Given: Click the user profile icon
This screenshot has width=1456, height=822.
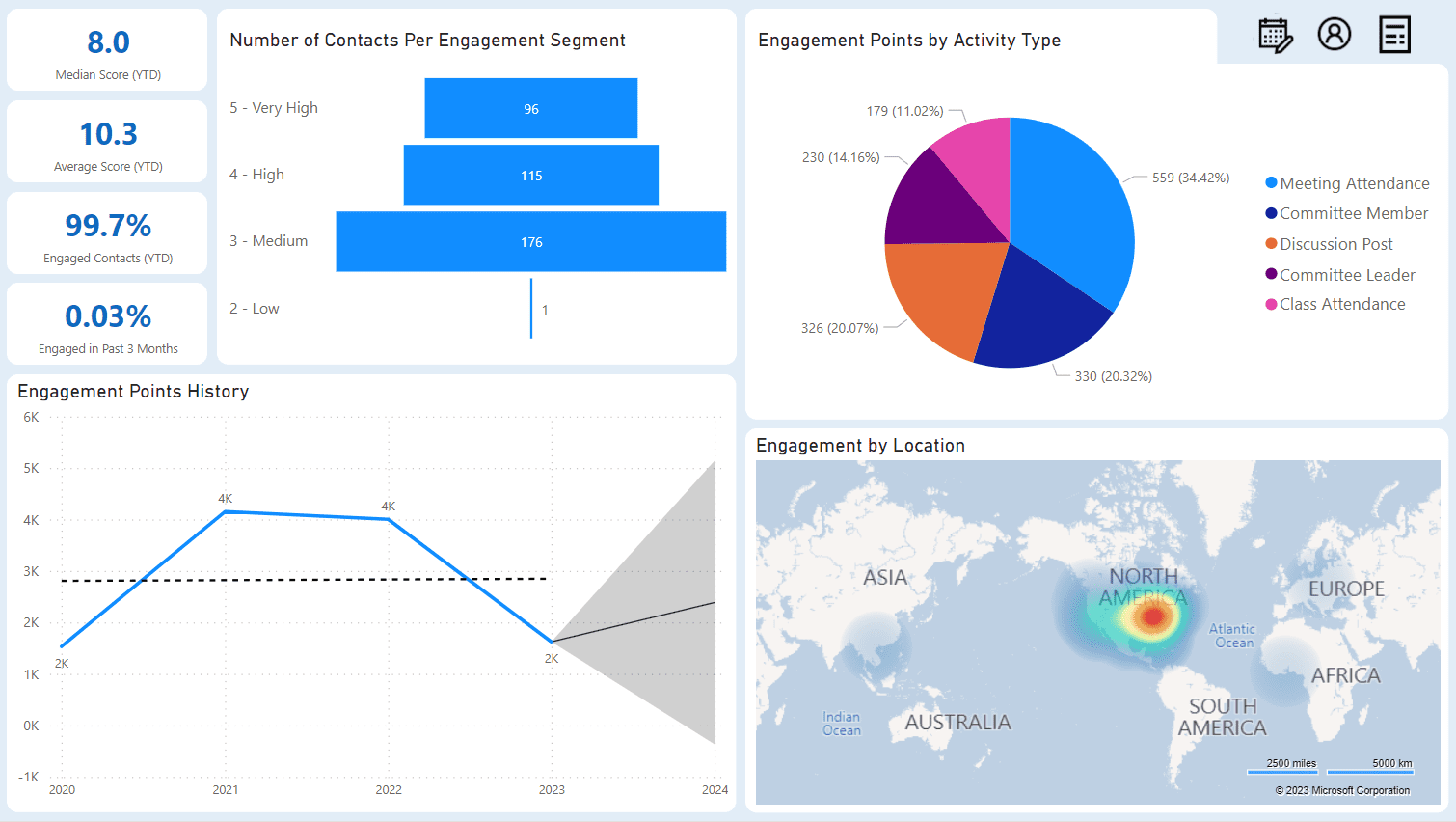Looking at the screenshot, I should click(1335, 35).
